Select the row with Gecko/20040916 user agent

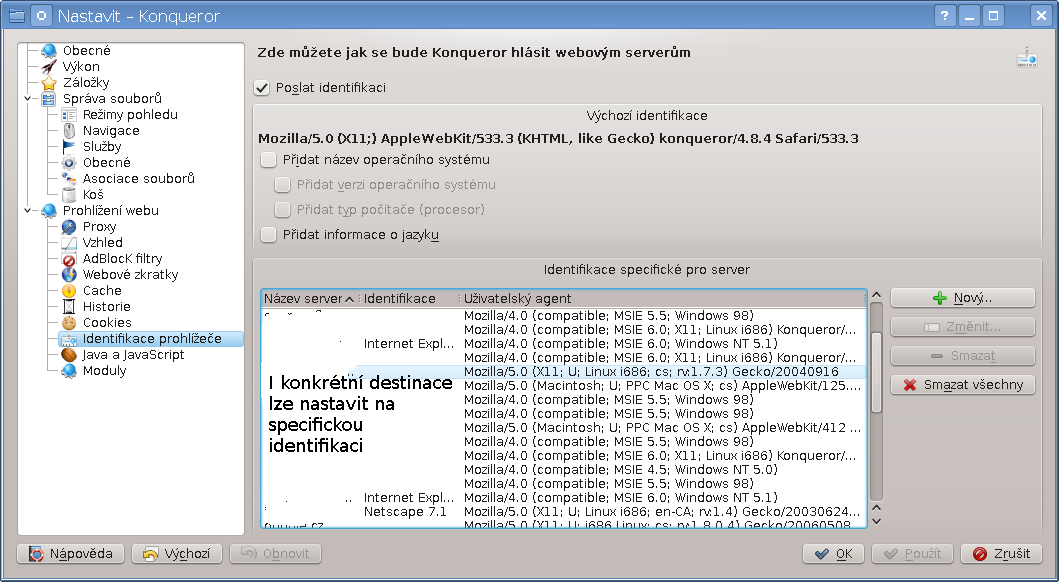pyautogui.click(x=563, y=372)
